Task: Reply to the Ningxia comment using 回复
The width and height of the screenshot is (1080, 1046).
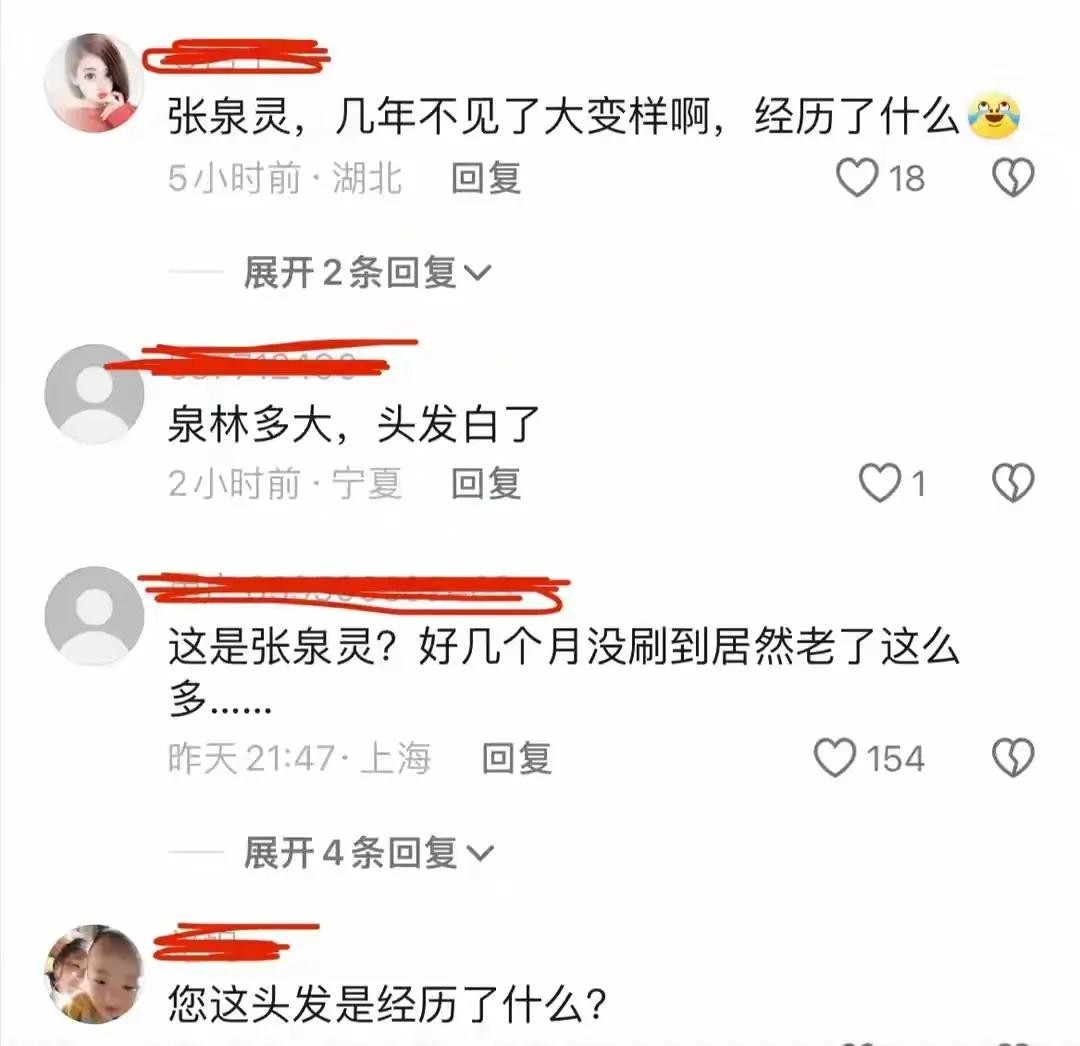Action: [x=486, y=483]
